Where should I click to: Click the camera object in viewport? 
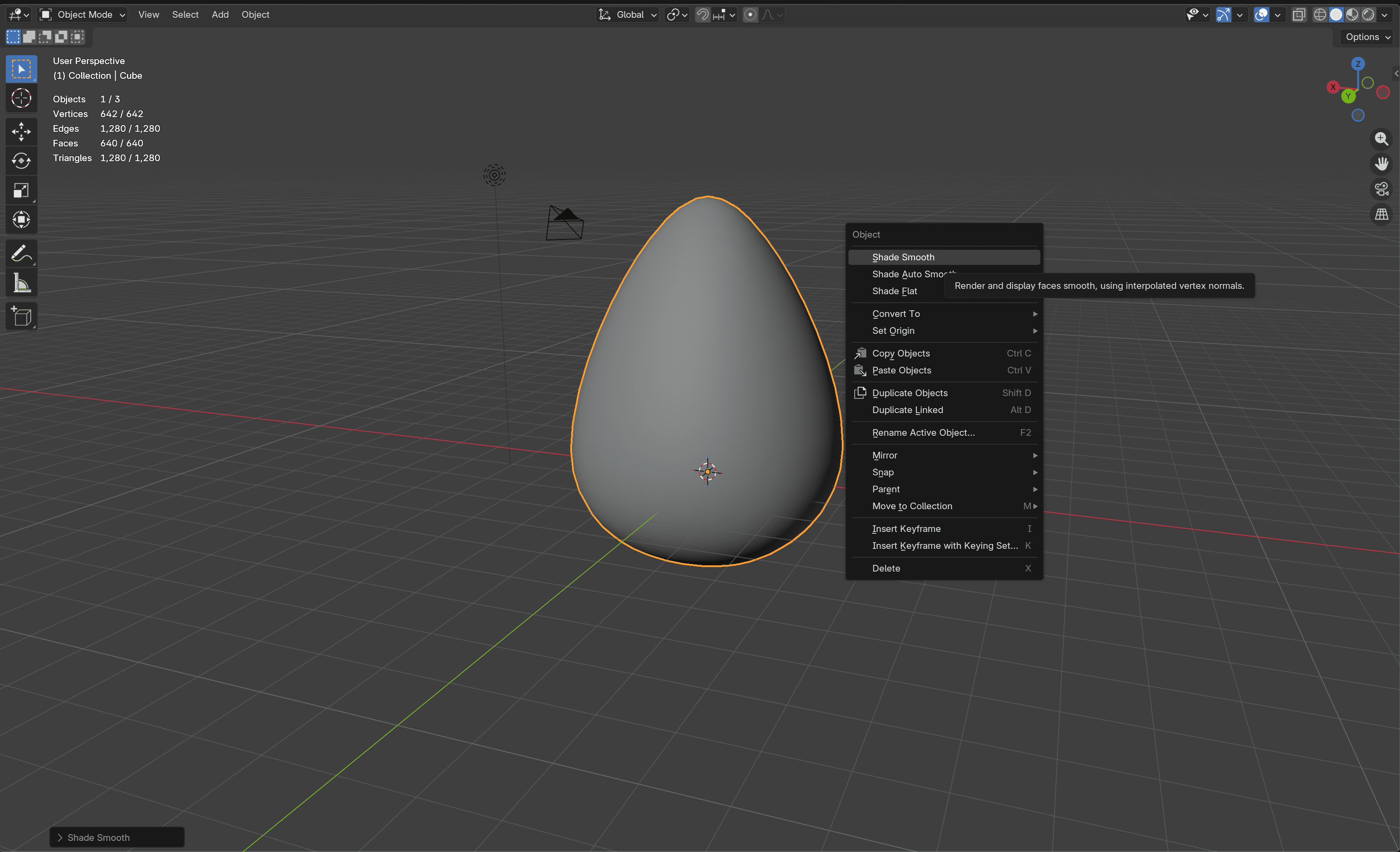click(565, 223)
